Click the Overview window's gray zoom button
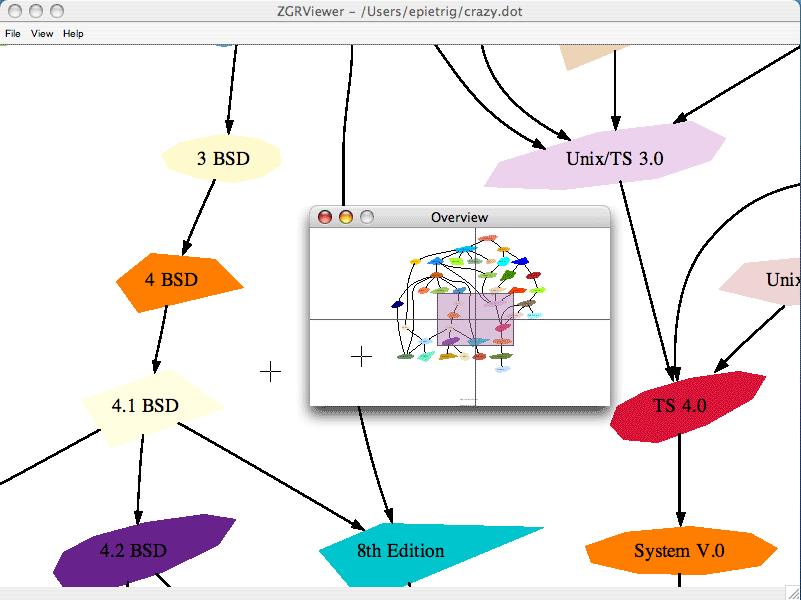 tap(367, 217)
